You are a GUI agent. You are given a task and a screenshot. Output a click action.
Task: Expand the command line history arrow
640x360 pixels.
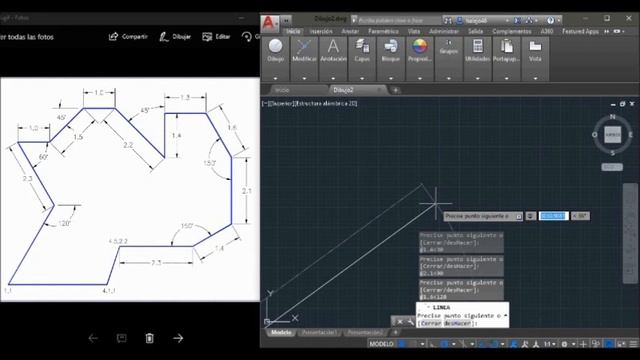(x=506, y=316)
